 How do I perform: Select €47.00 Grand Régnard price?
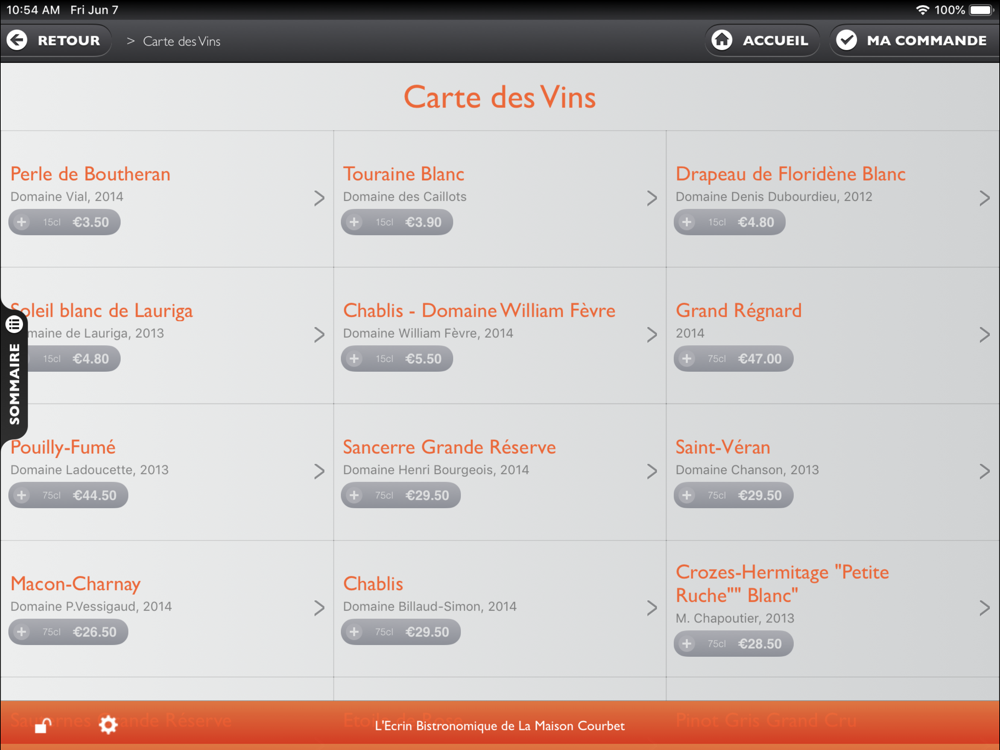pos(760,359)
